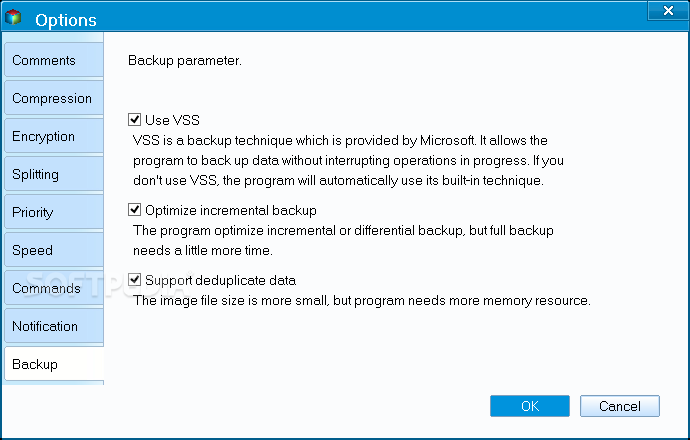Screen dimensions: 690x440
Task: Uncheck Optimize incremental backup
Action: pos(134,210)
